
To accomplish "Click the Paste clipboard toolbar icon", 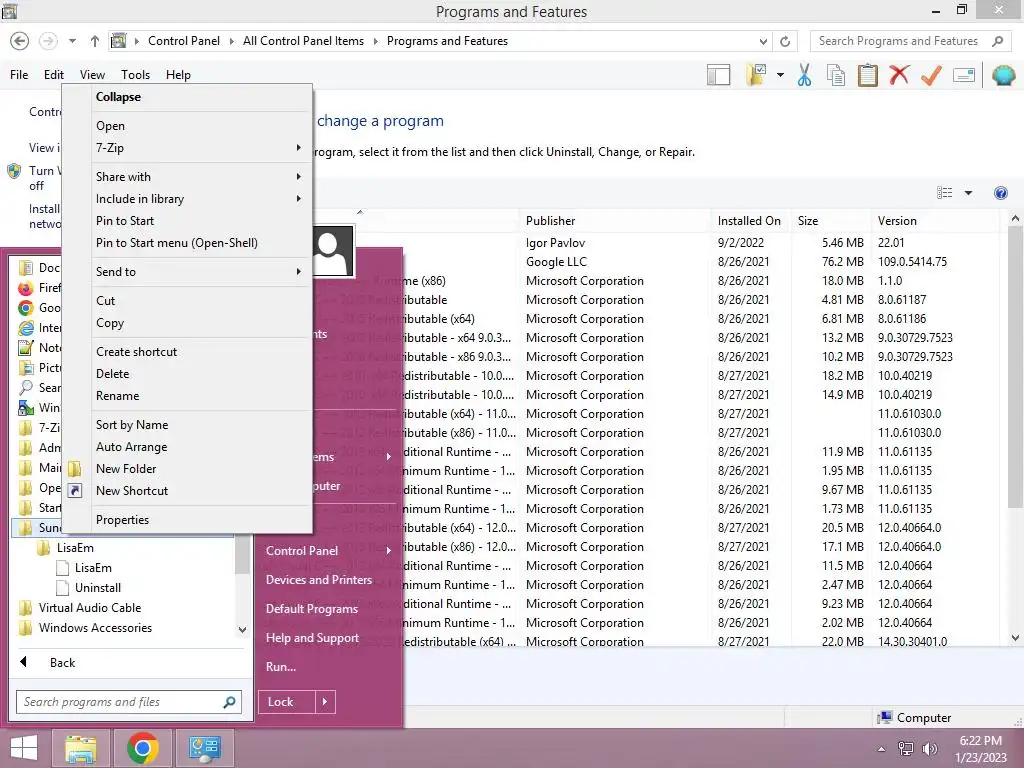I will click(867, 75).
